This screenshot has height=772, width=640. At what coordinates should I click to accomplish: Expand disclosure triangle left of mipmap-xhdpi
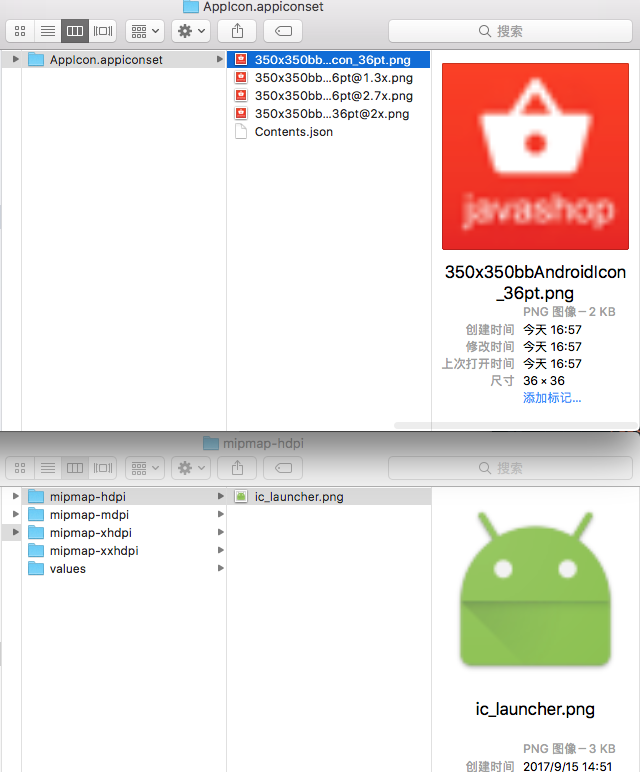click(16, 532)
